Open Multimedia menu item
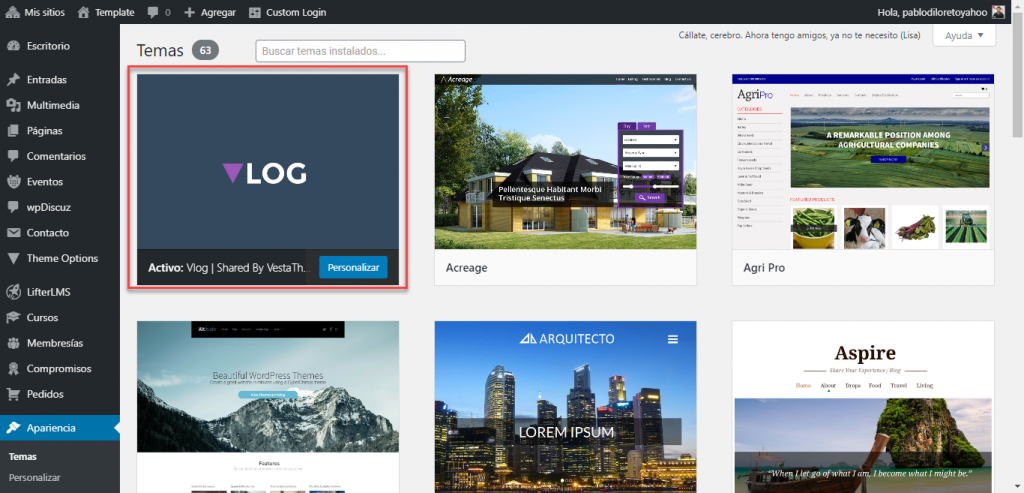The image size is (1024, 493). (60, 105)
